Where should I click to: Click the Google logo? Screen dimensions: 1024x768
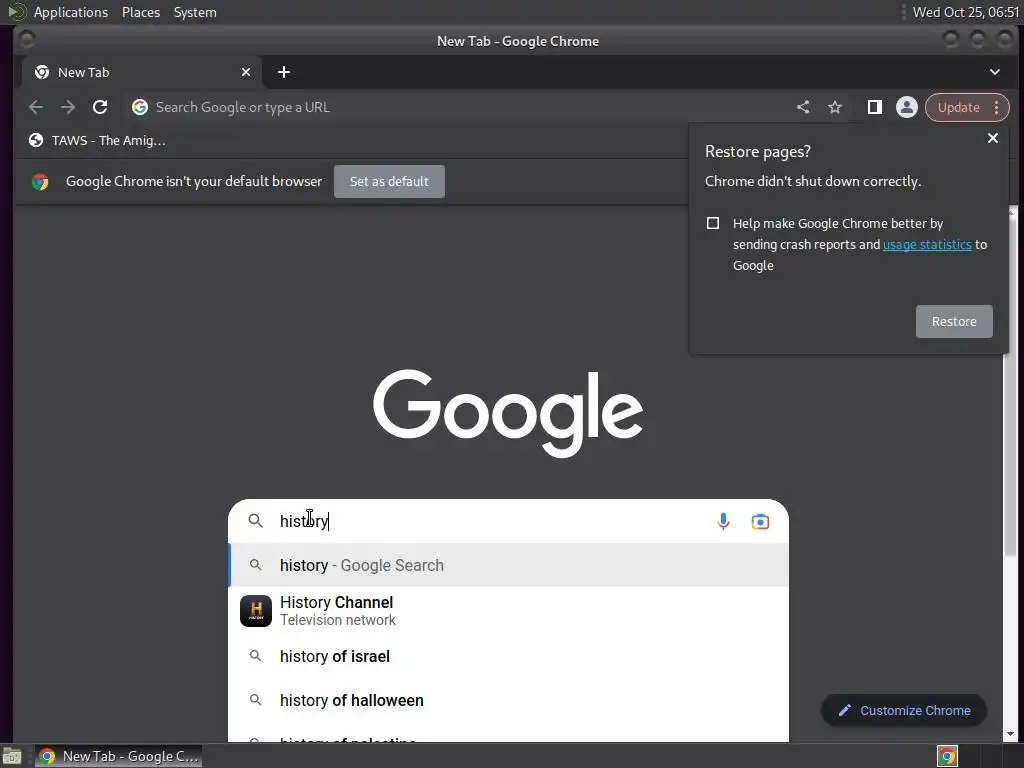coord(508,413)
